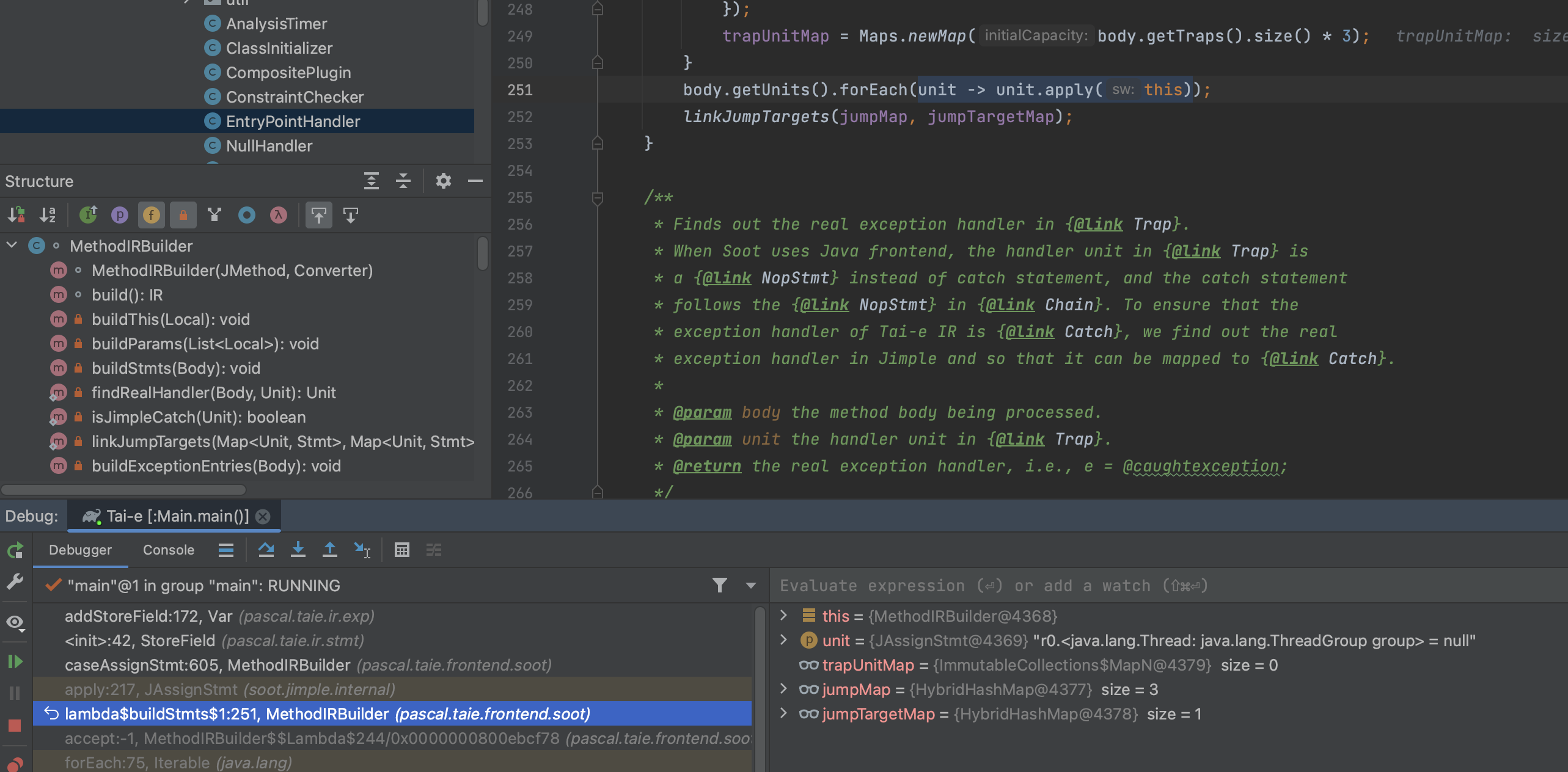This screenshot has width=1568, height=772.
Task: Hide the Structure panel with minus icon
Action: (475, 181)
